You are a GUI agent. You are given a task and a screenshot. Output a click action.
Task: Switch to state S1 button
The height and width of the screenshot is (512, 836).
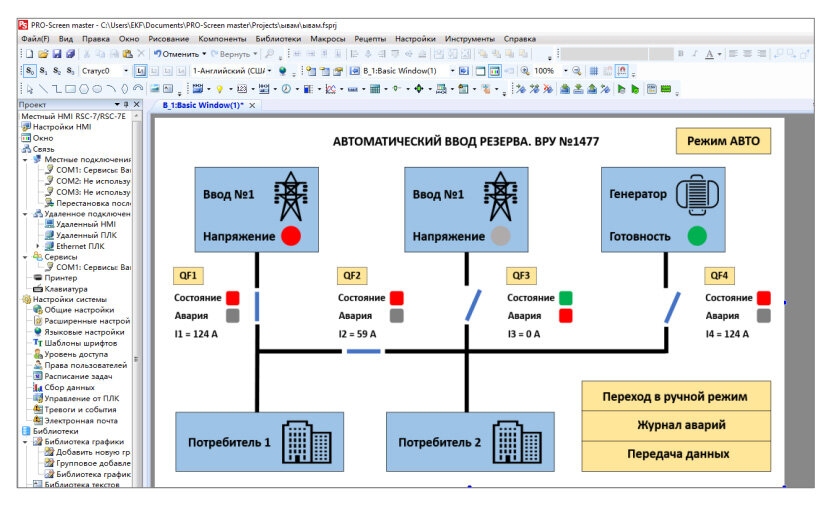(x=44, y=71)
